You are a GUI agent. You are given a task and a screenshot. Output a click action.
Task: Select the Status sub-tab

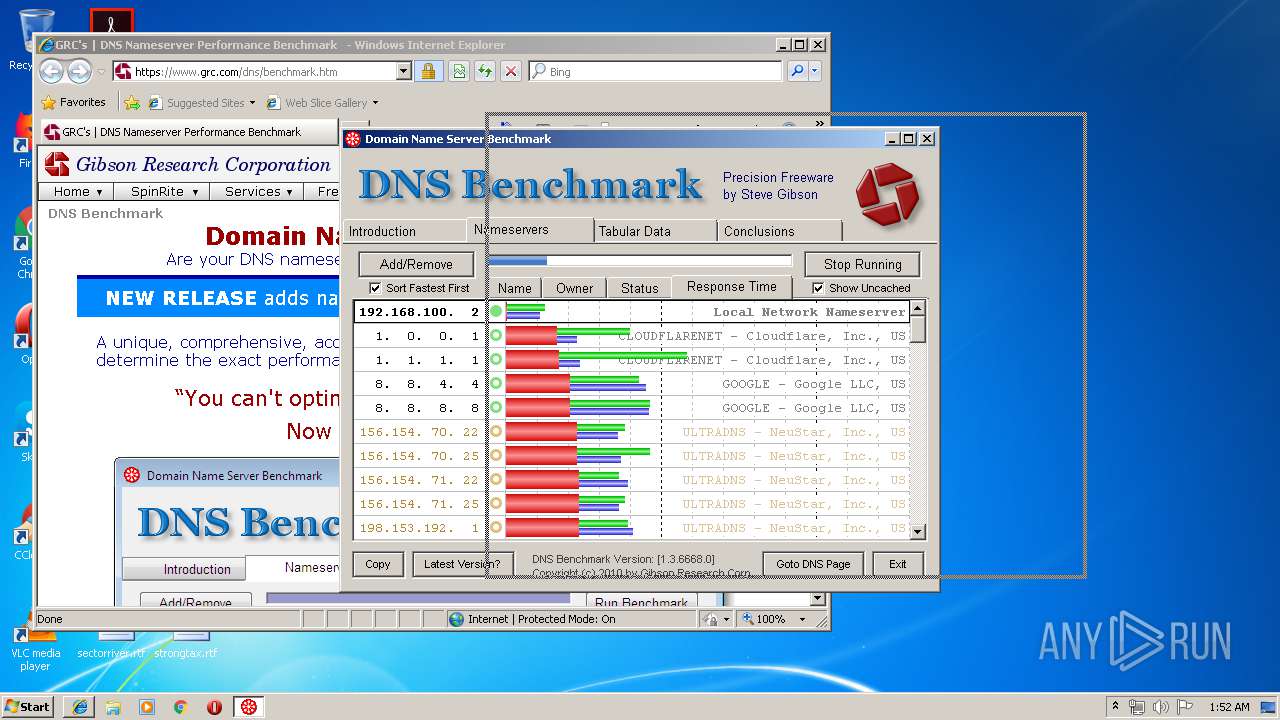639,288
